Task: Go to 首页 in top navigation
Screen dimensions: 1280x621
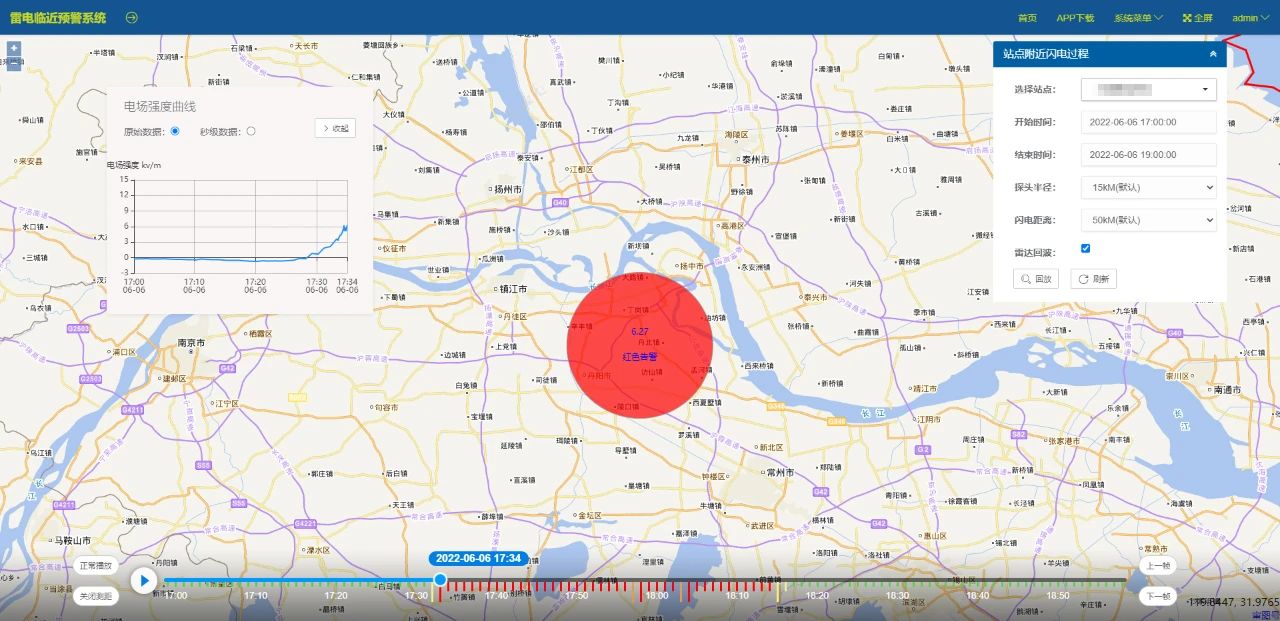Action: coord(1027,18)
